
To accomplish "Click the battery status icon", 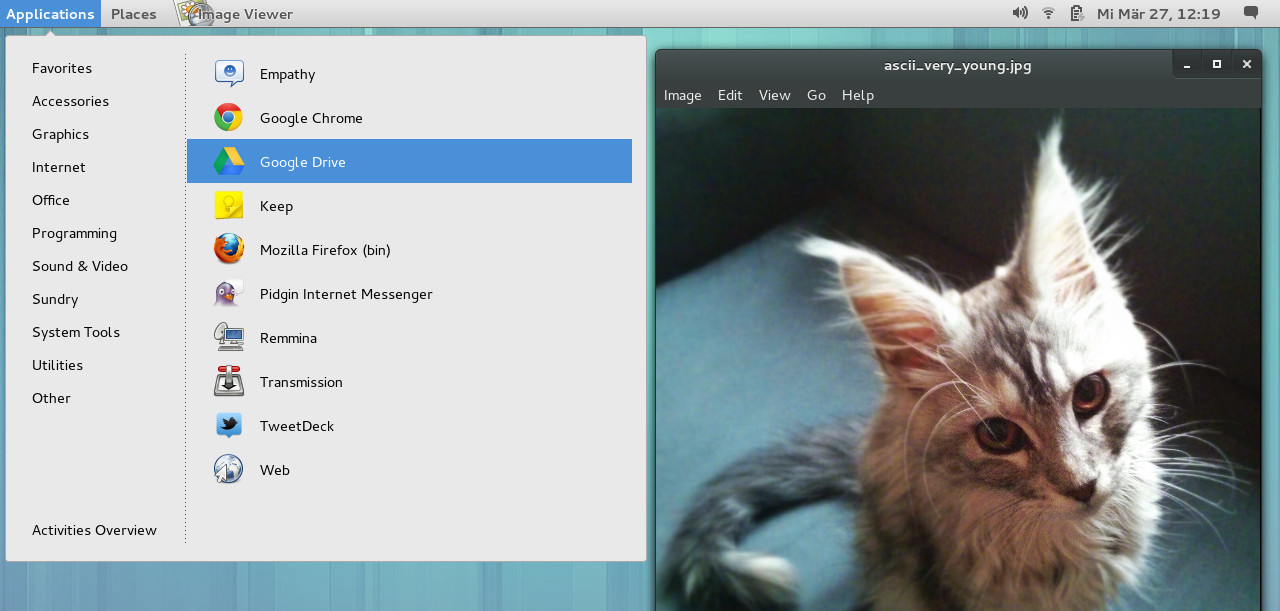I will point(1076,13).
